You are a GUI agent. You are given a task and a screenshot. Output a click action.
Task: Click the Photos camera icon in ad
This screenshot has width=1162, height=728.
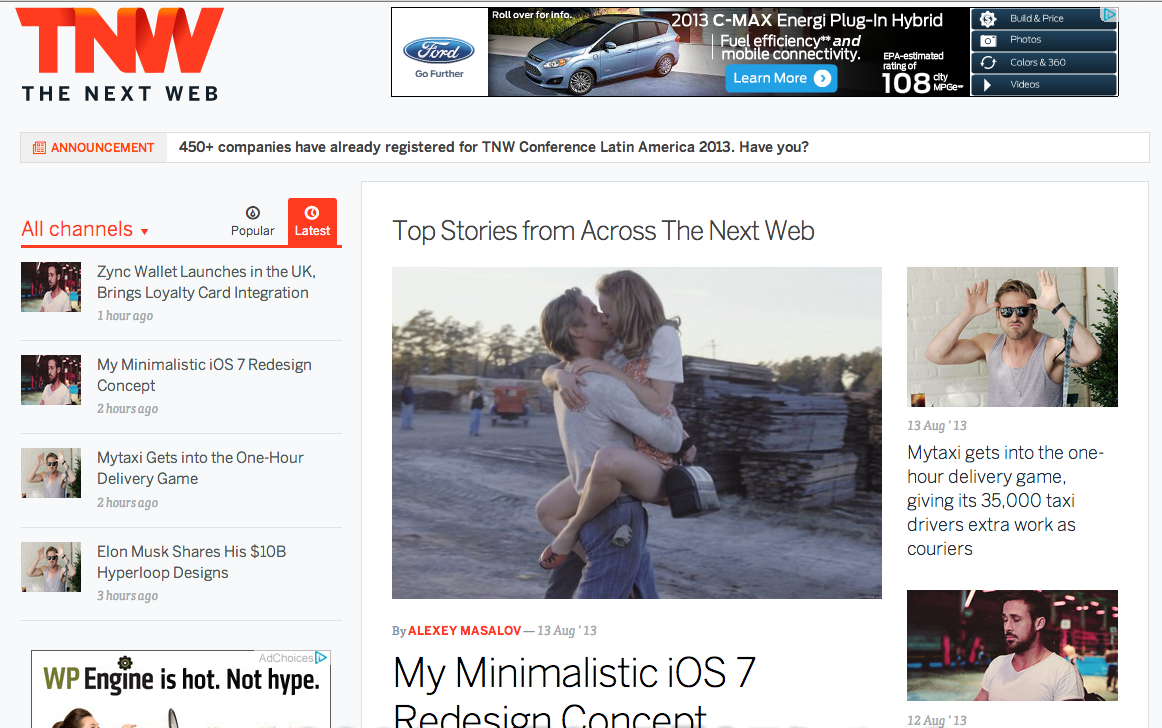988,40
